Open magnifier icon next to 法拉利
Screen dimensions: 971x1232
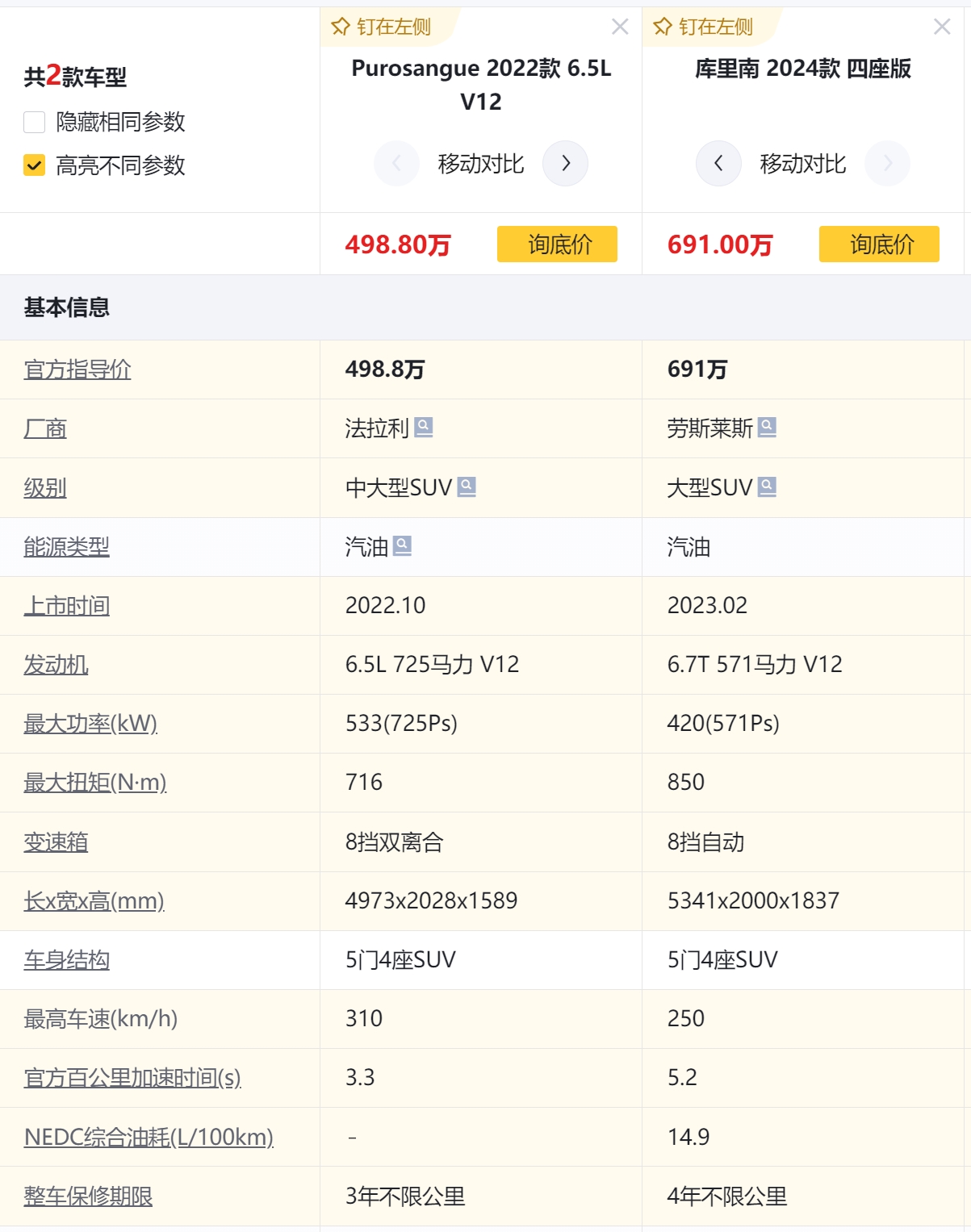tap(424, 427)
